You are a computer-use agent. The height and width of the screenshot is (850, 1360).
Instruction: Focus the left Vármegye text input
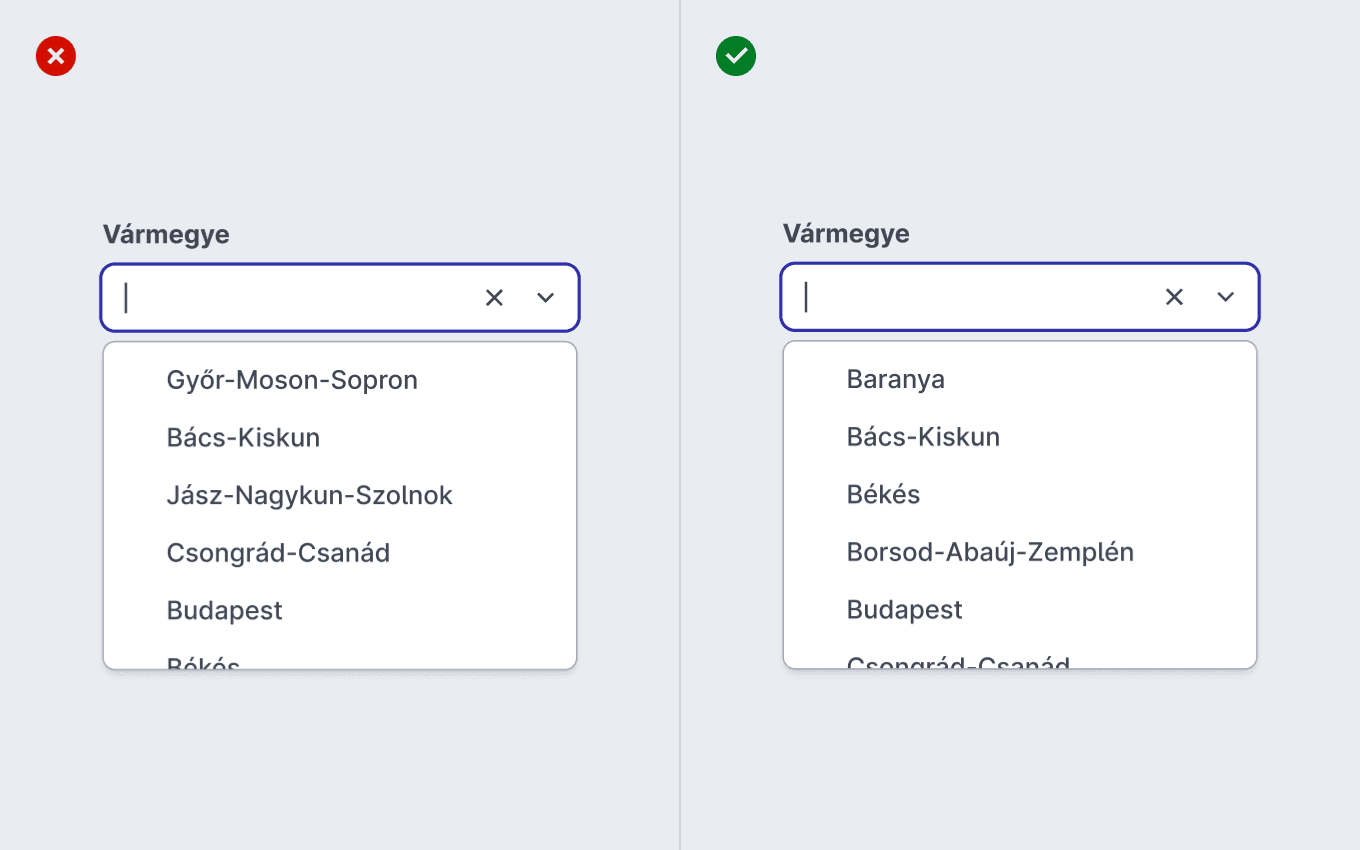click(290, 297)
